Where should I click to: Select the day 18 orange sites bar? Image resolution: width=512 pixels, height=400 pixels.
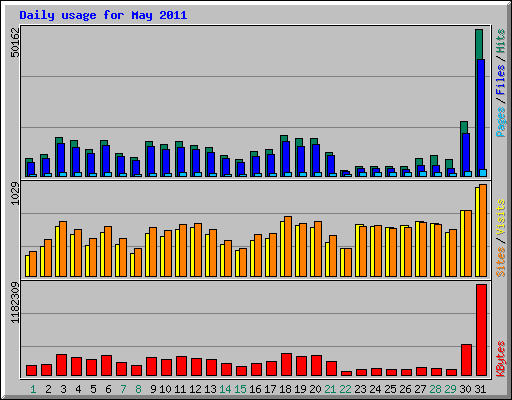[x=288, y=246]
